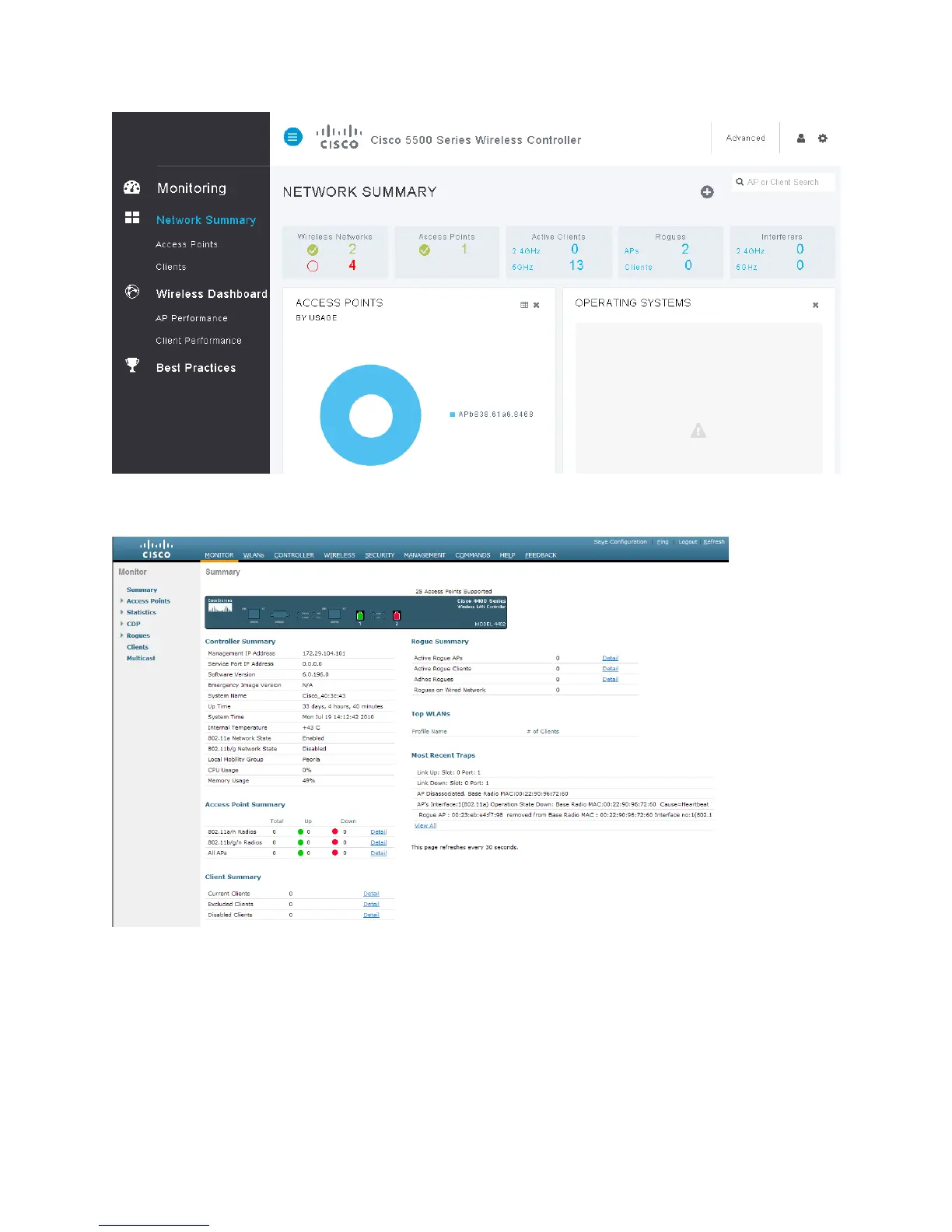The width and height of the screenshot is (952, 1232).
Task: Open Detail for Excluded Clients
Action: (x=372, y=905)
